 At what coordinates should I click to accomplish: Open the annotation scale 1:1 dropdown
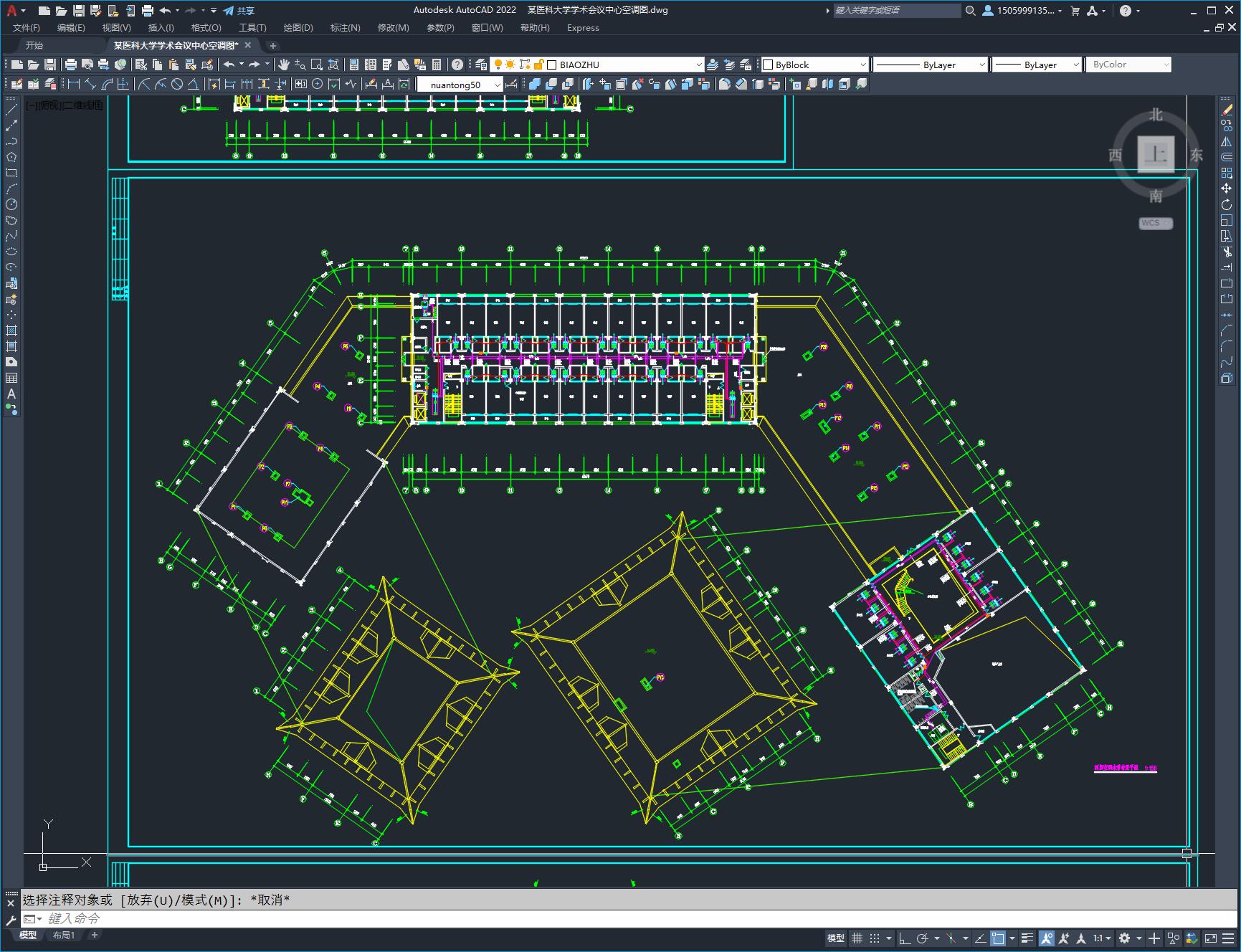click(1102, 938)
